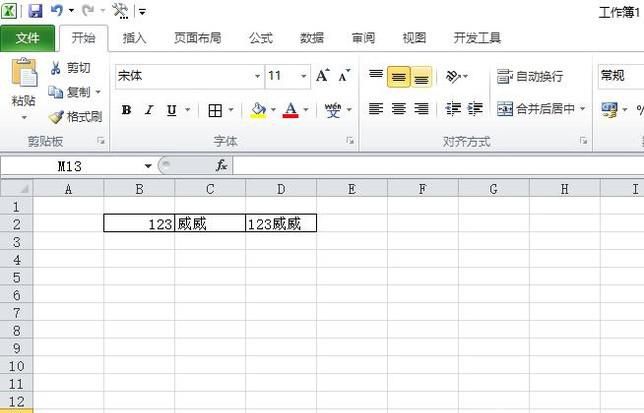
Task: Expand the font color dropdown arrow
Action: (306, 110)
